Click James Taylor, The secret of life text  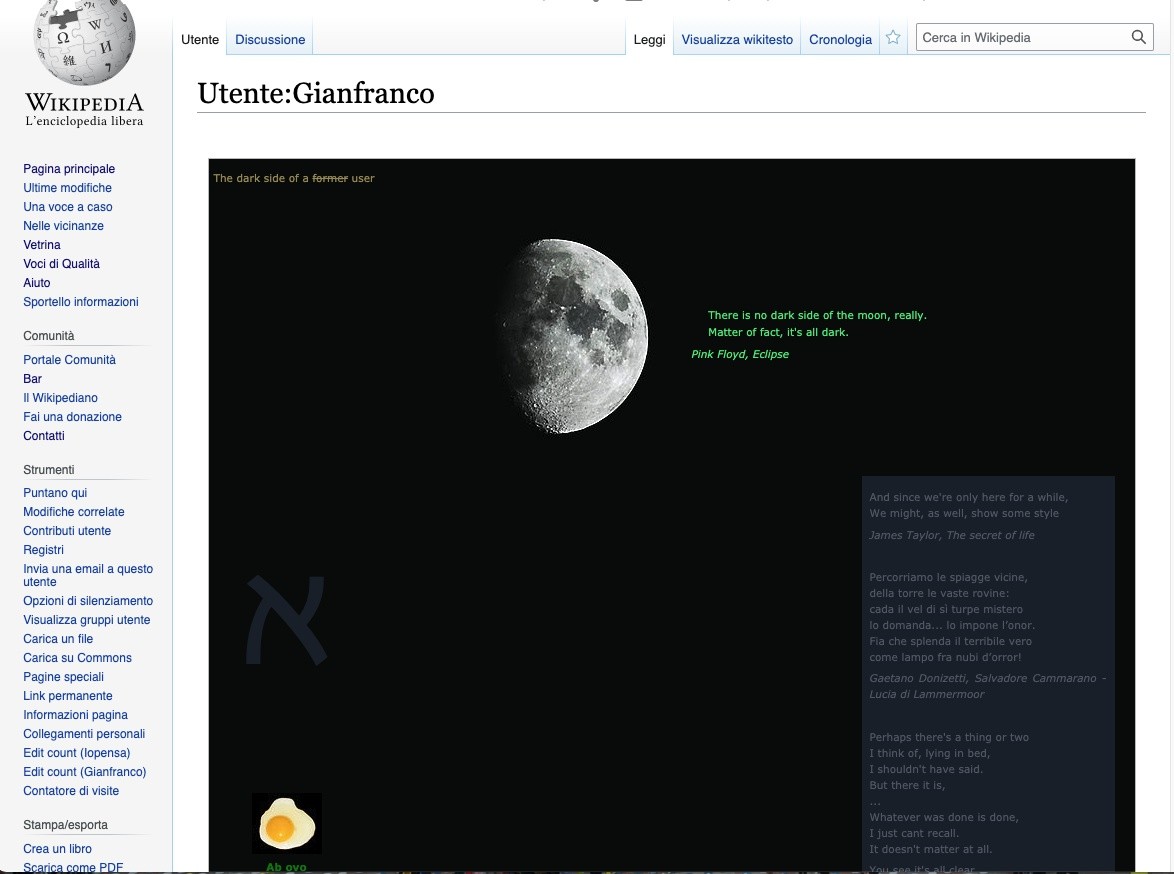click(x=952, y=535)
